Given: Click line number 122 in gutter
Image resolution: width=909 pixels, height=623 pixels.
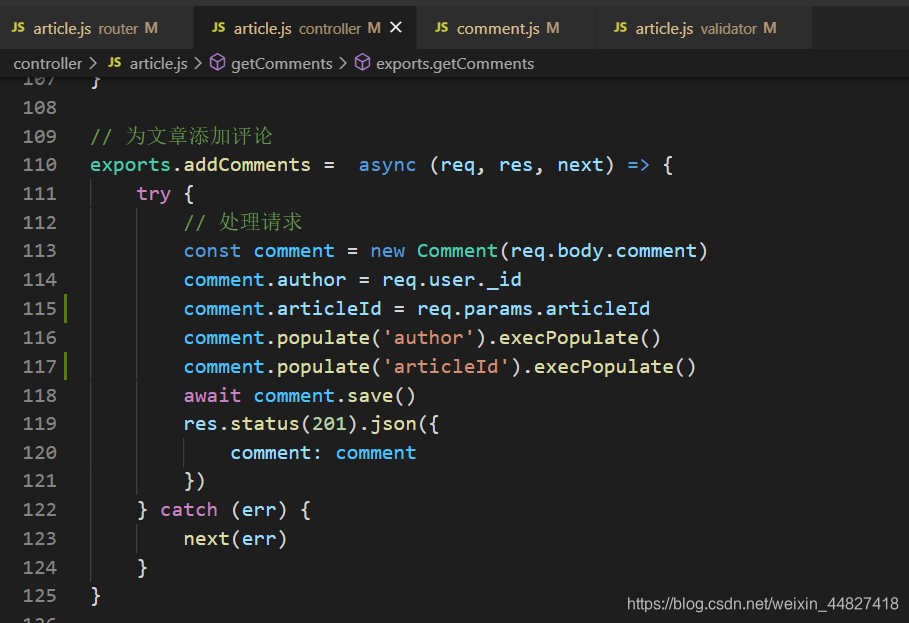Looking at the screenshot, I should point(39,510).
